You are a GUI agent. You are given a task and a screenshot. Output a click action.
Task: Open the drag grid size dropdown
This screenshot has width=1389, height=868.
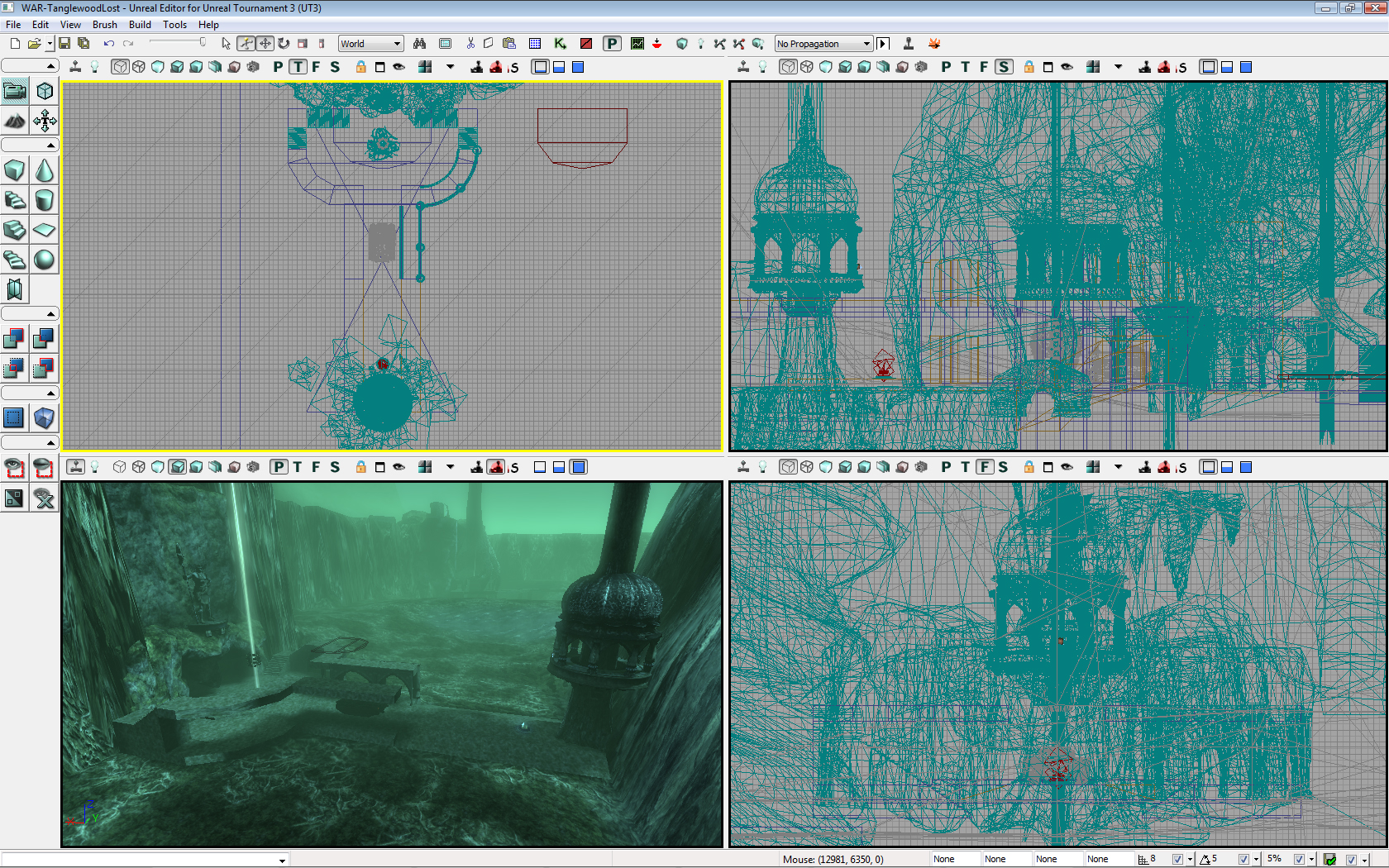tap(1190, 860)
